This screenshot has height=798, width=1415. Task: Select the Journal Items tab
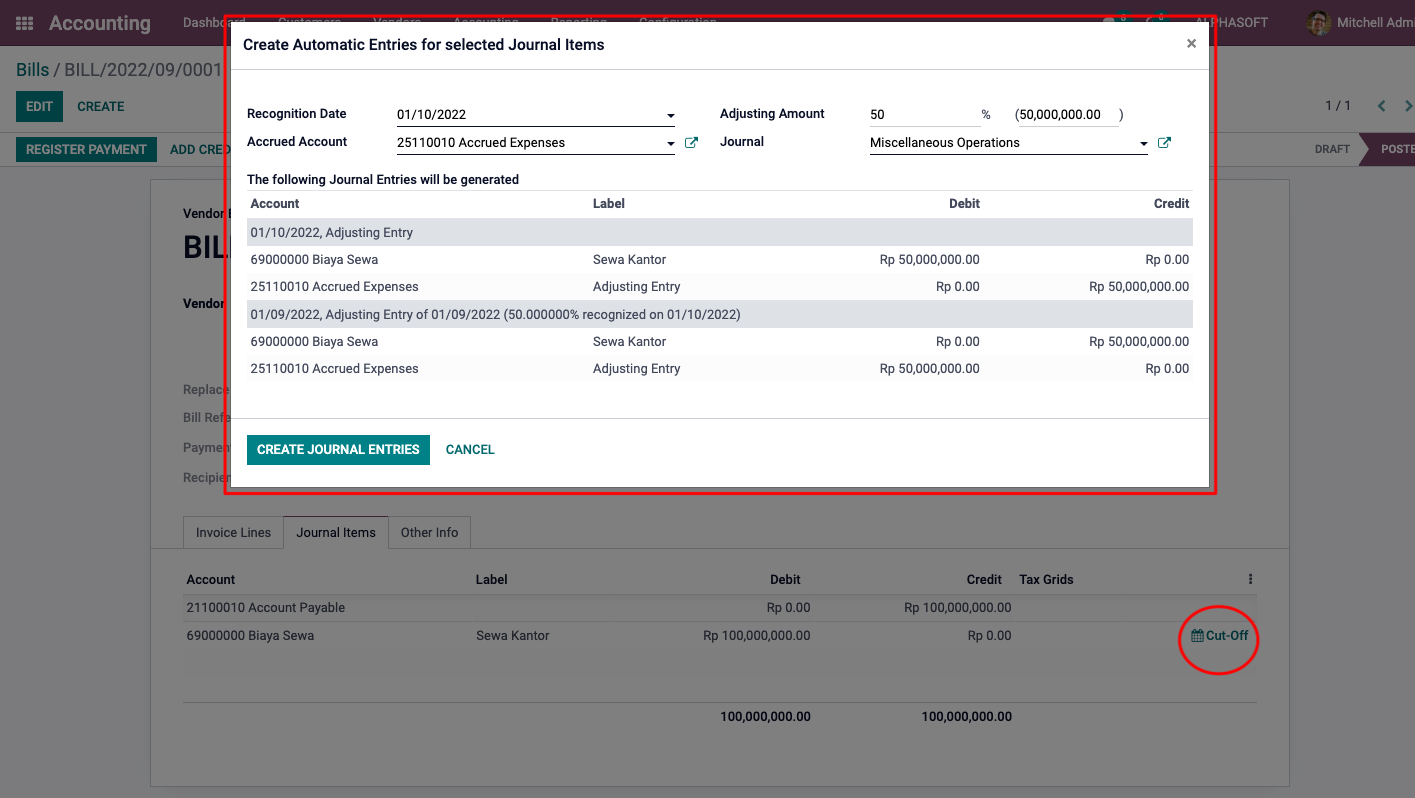point(336,532)
